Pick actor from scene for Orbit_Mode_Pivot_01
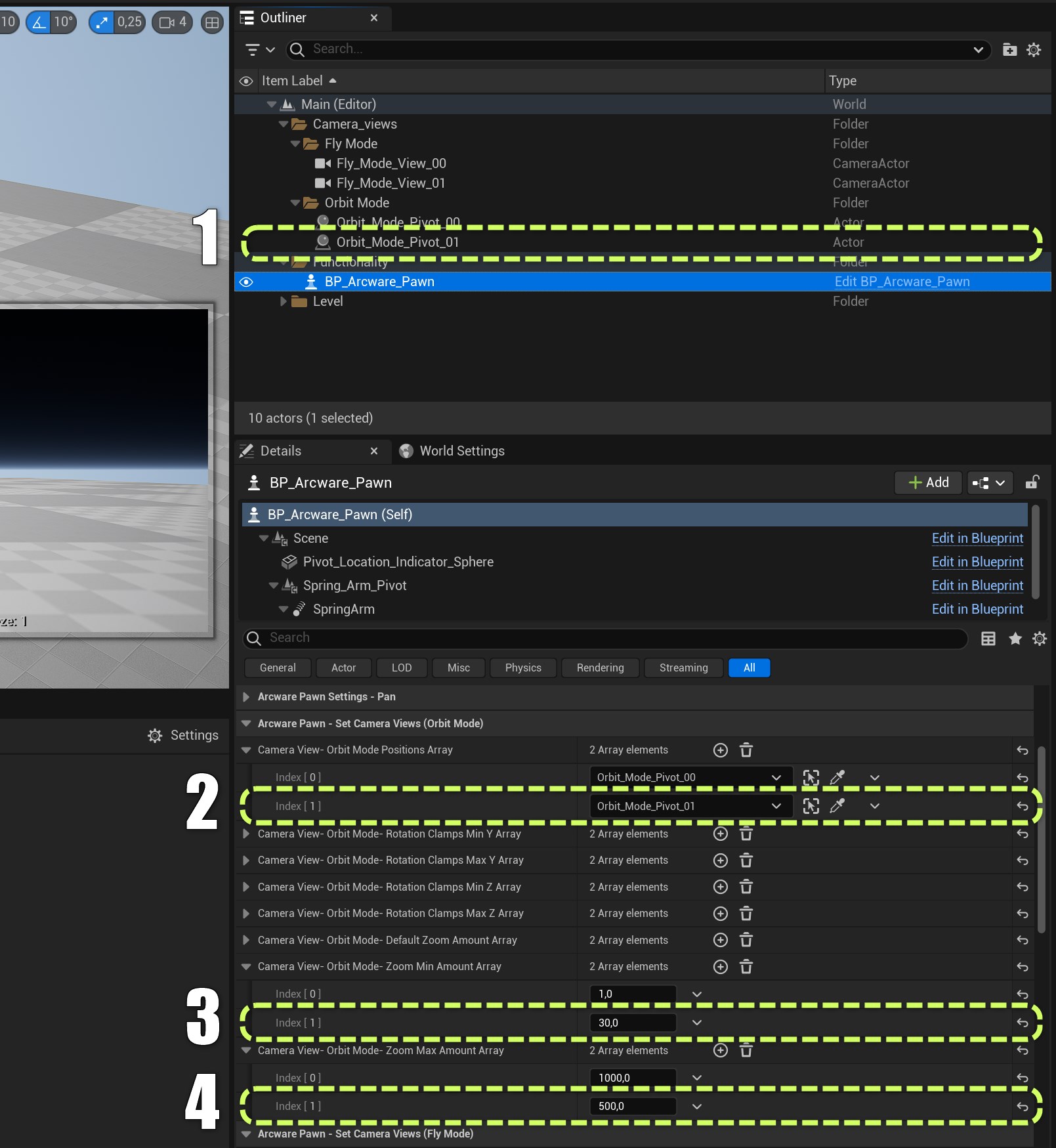Image resolution: width=1056 pixels, height=1148 pixels. (x=837, y=806)
